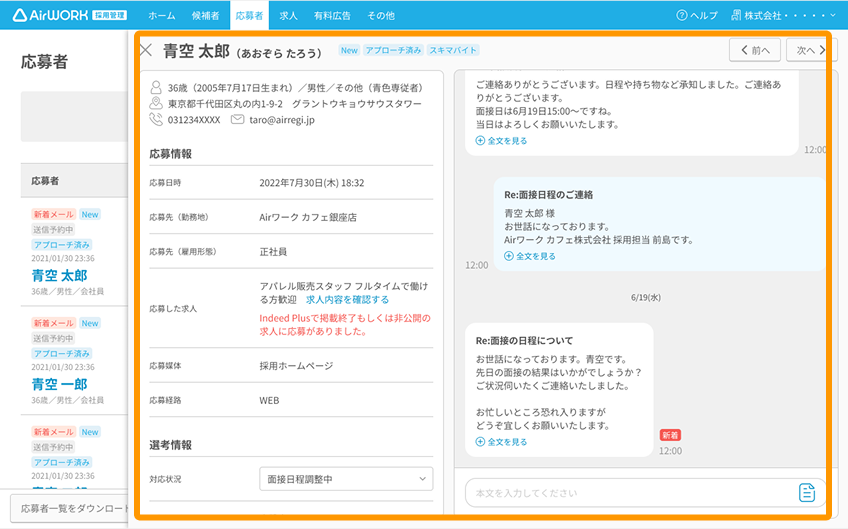The width and height of the screenshot is (848, 529).
Task: Click the Re:面接の日程について message subject
Action: coord(524,341)
